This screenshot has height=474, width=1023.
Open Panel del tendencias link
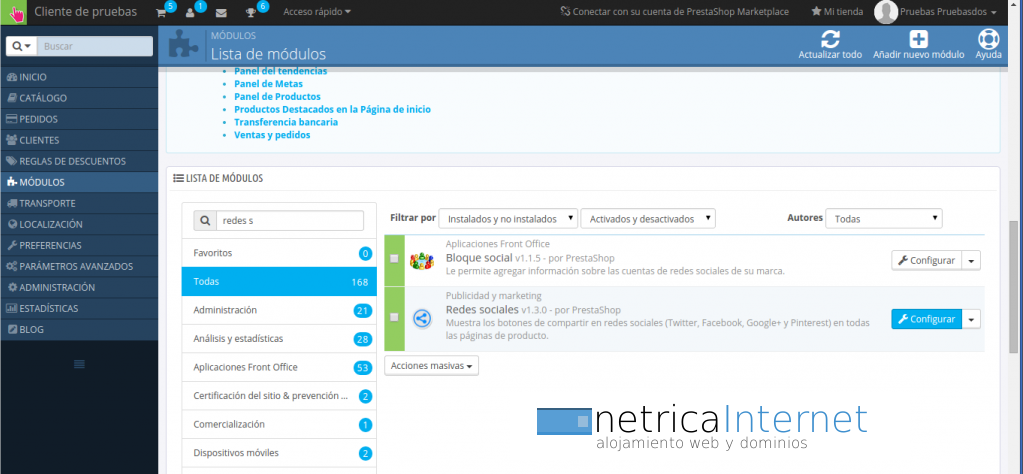tap(281, 71)
